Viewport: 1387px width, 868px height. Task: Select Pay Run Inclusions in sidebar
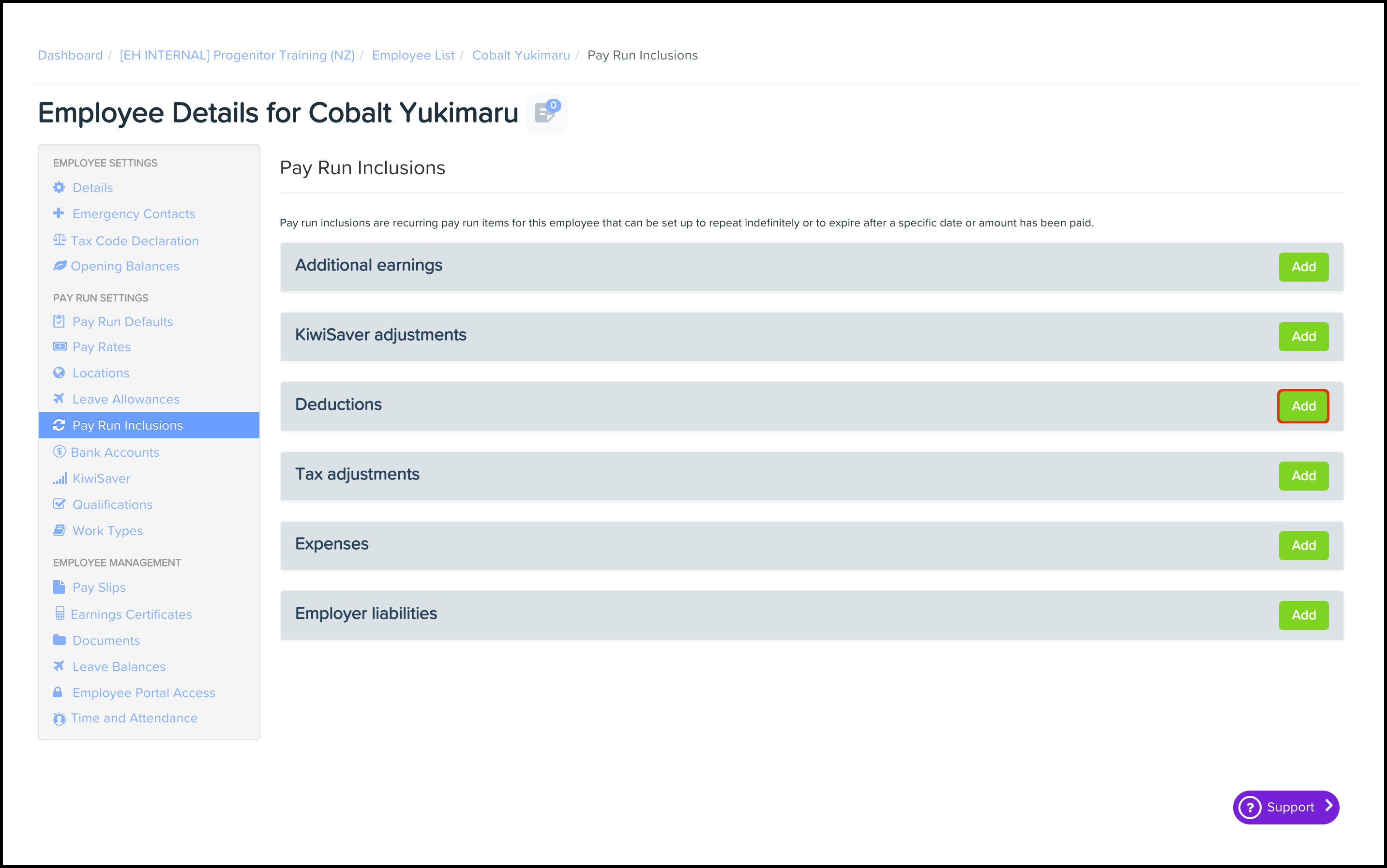click(127, 425)
